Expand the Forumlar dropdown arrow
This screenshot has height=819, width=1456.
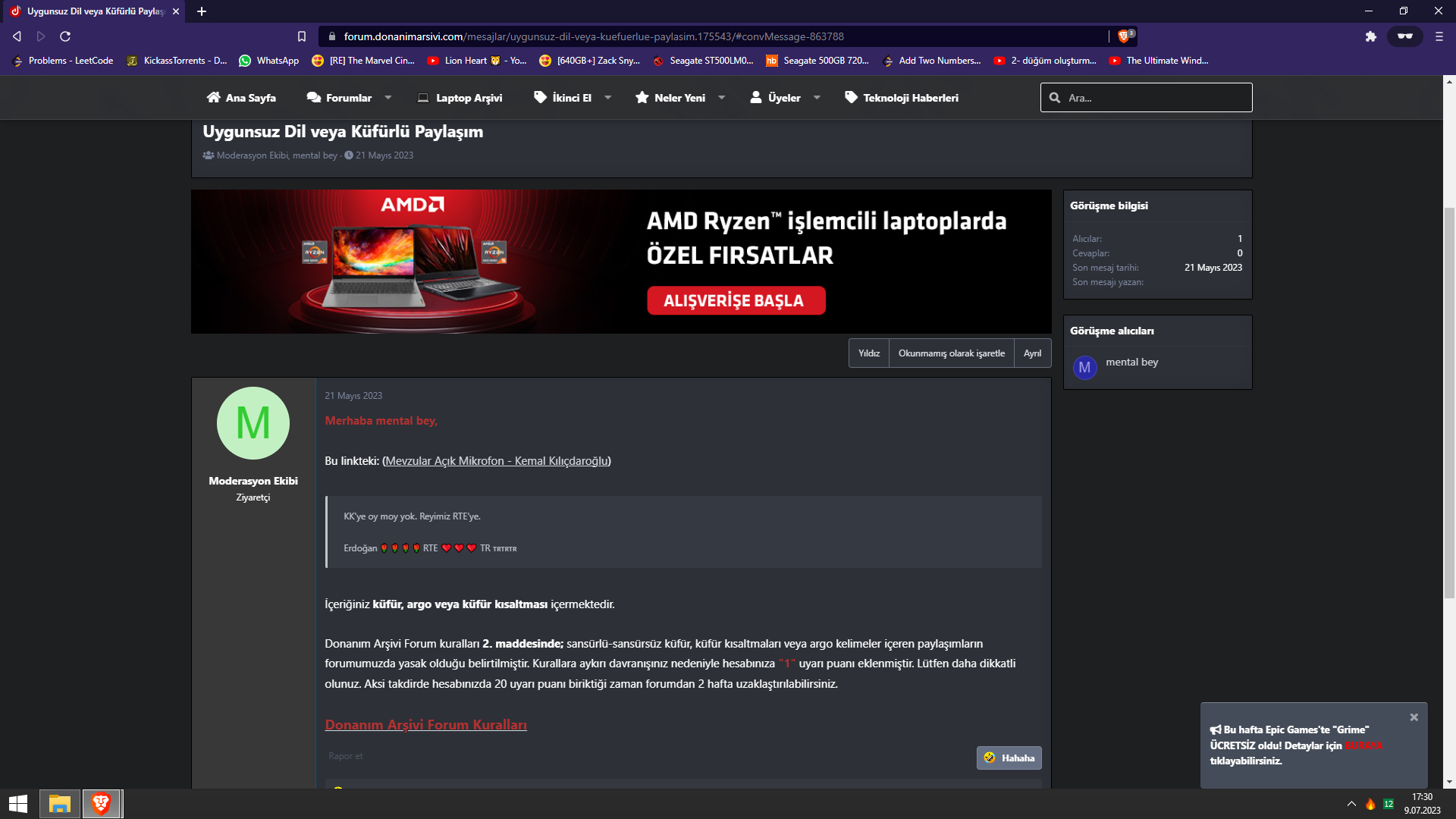pos(388,98)
